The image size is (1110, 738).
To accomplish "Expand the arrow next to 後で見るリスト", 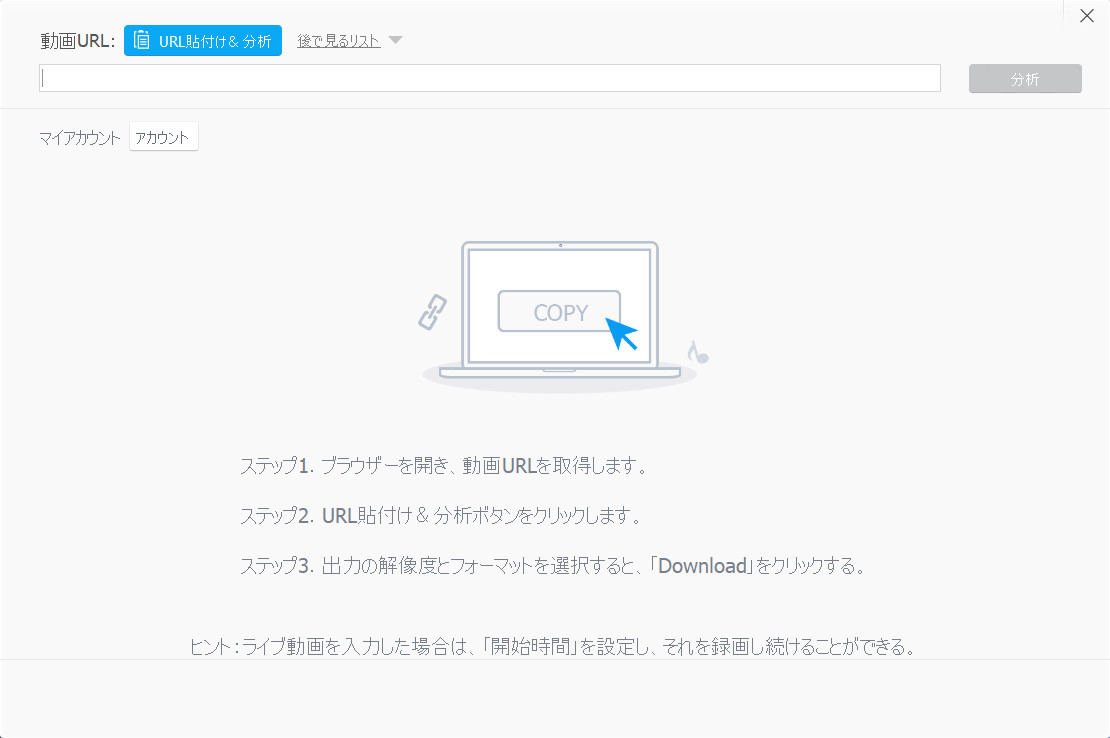I will click(x=395, y=41).
